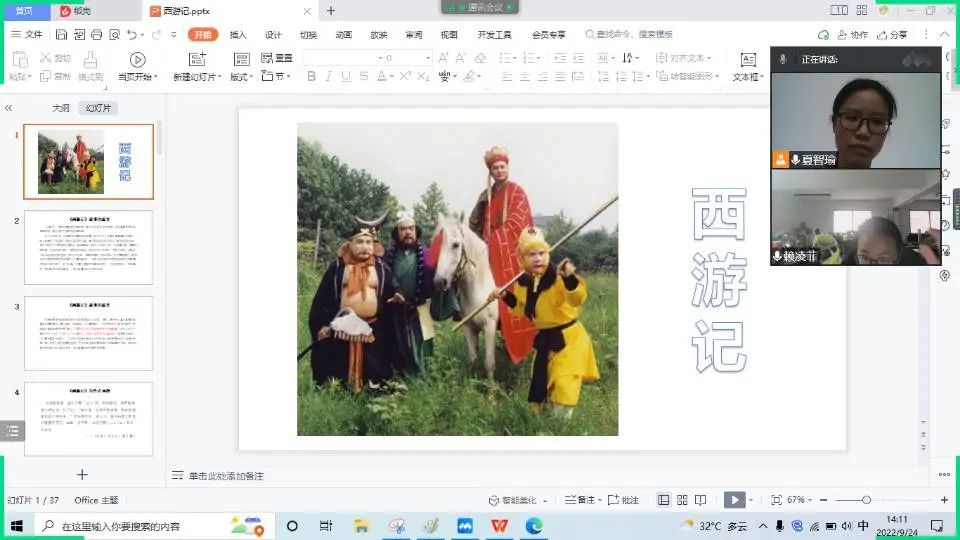The image size is (960, 540).
Task: Open Task View in the taskbar
Action: coord(326,526)
